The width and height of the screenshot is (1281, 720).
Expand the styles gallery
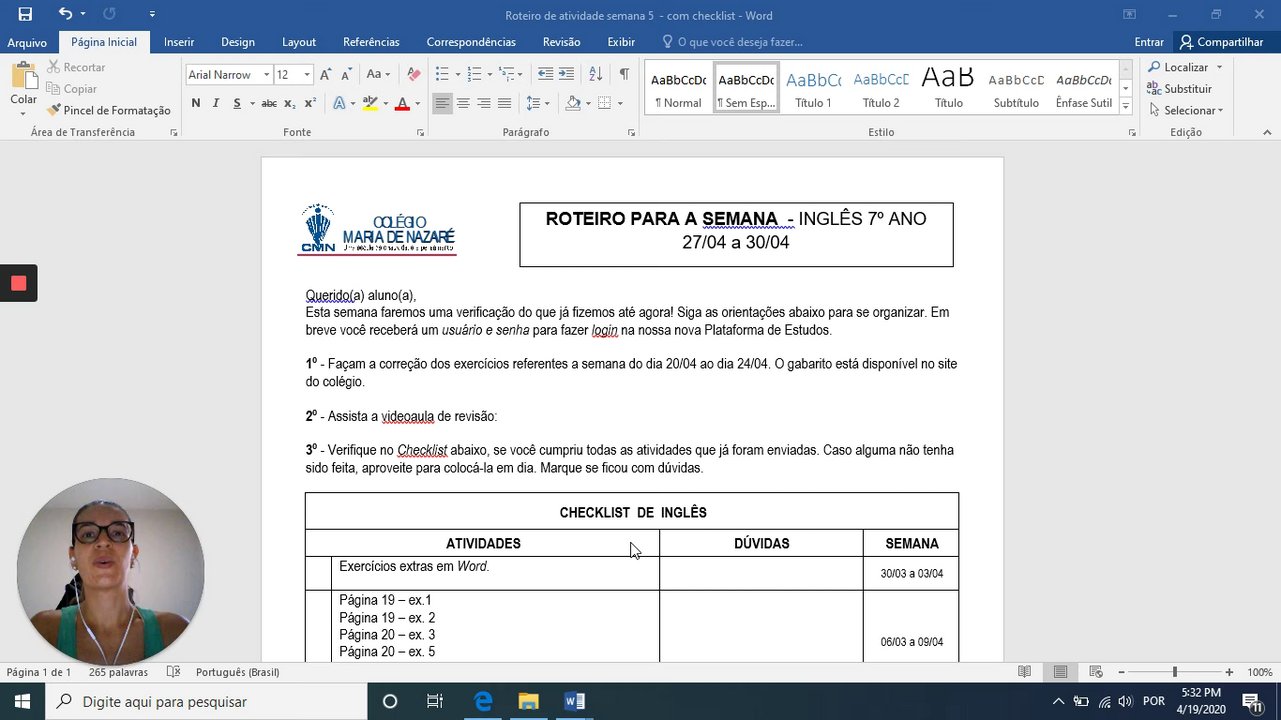click(1126, 107)
